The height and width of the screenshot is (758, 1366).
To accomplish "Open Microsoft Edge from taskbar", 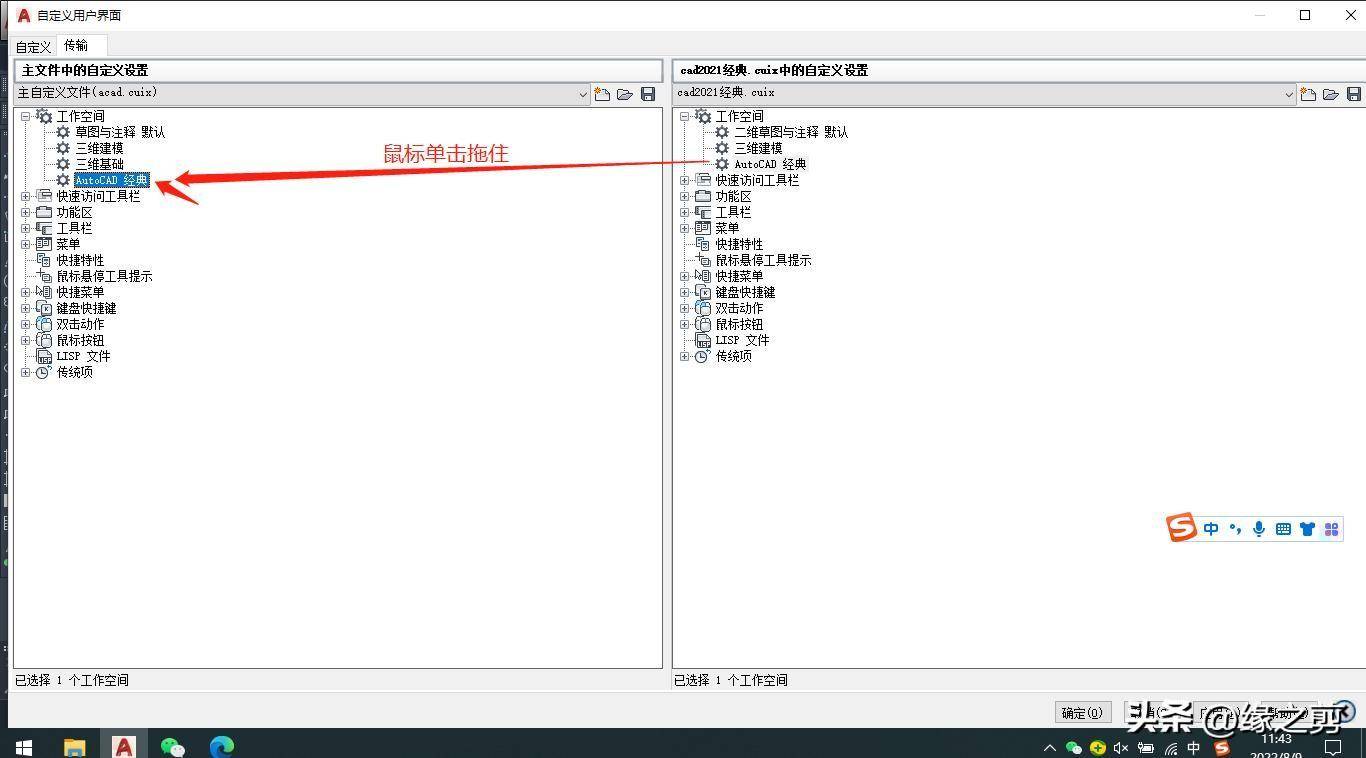I will coord(222,747).
